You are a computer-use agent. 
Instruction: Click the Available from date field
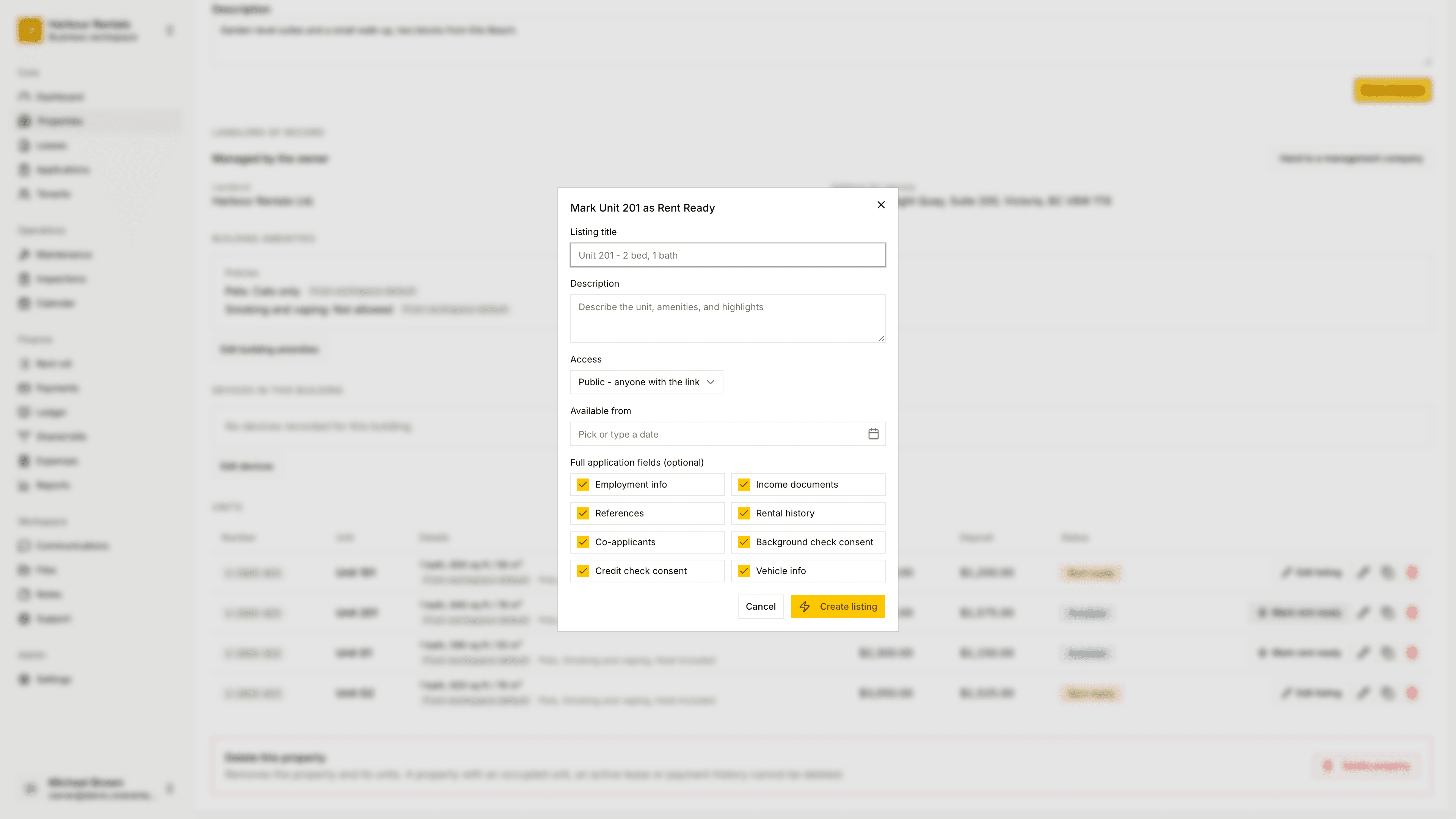coord(728,434)
